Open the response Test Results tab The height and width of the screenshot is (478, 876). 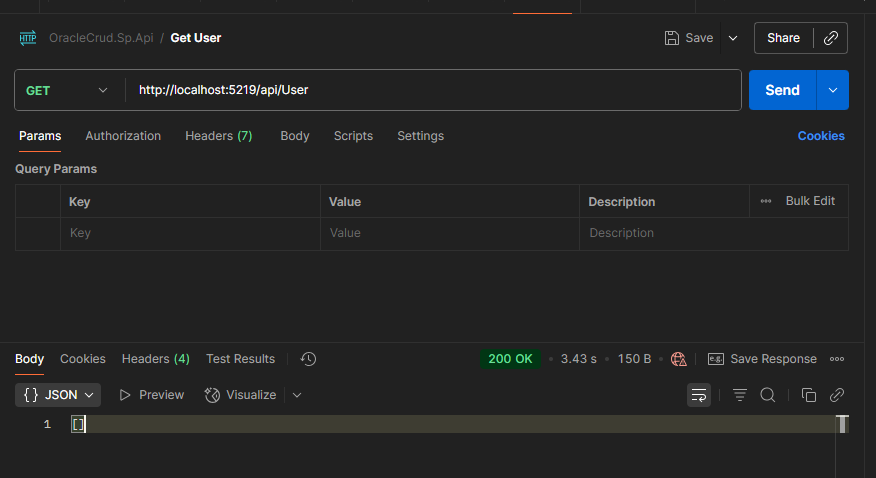(x=240, y=359)
